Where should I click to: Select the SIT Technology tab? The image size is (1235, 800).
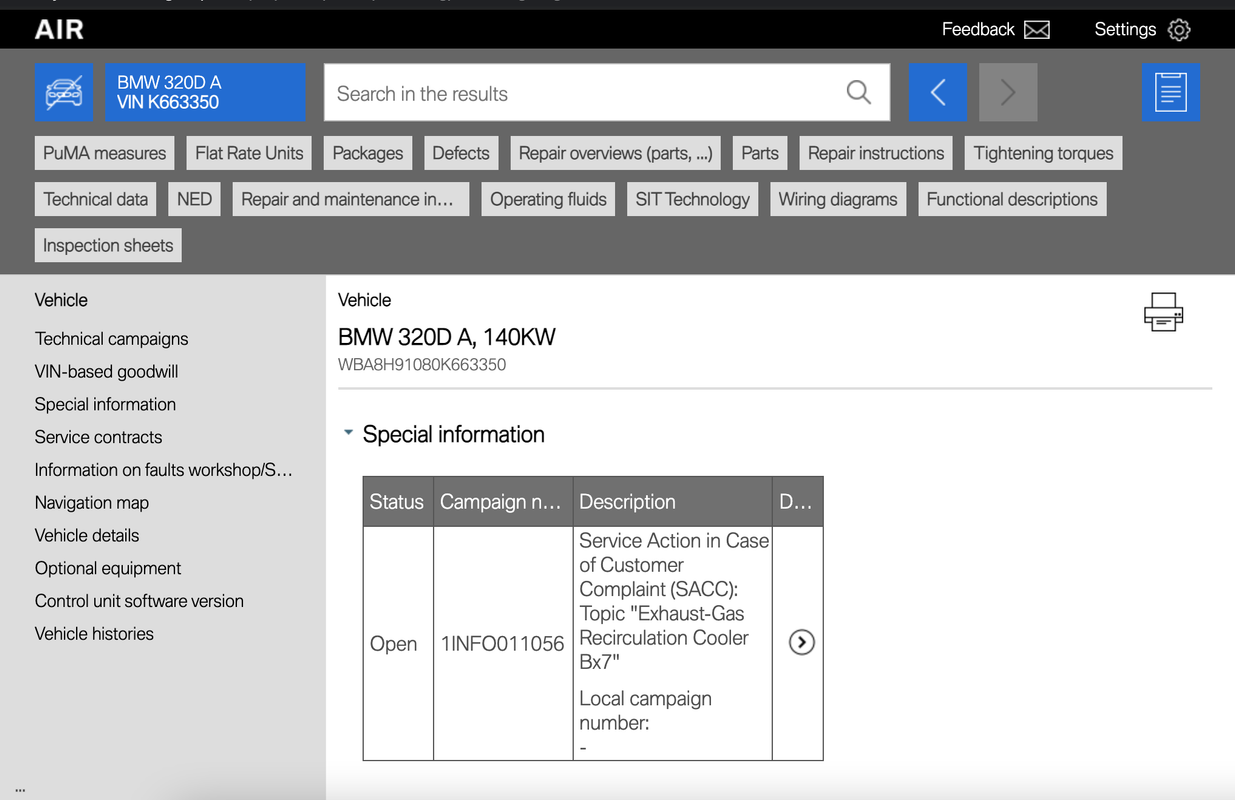(x=692, y=199)
